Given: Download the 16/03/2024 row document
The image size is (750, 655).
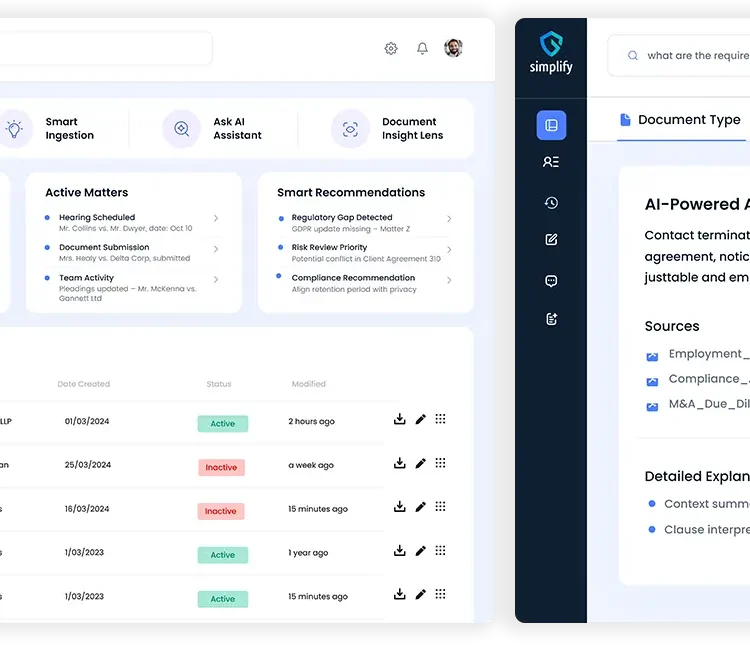Looking at the screenshot, I should point(399,507).
